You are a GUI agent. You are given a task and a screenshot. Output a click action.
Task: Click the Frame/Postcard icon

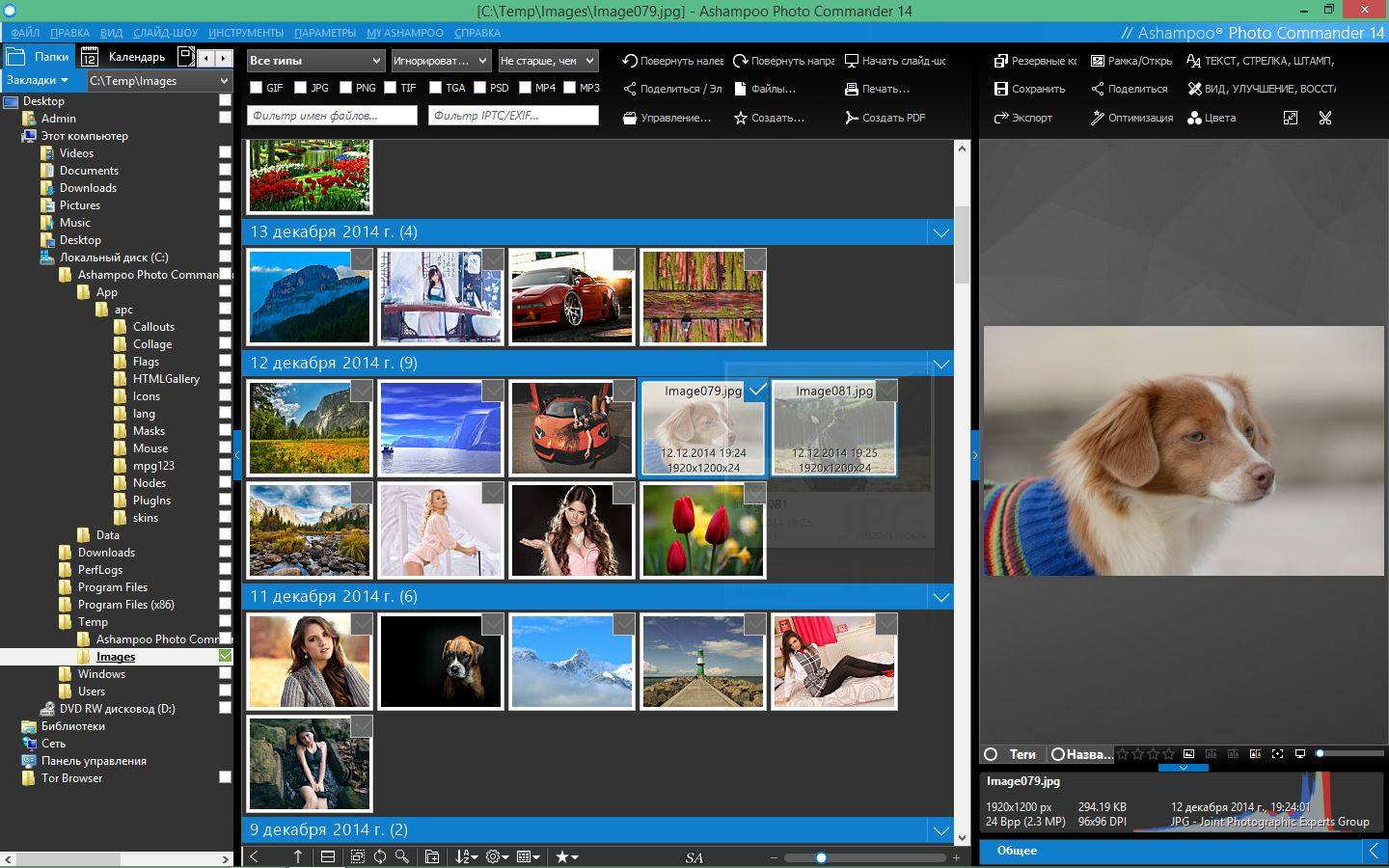point(1098,61)
